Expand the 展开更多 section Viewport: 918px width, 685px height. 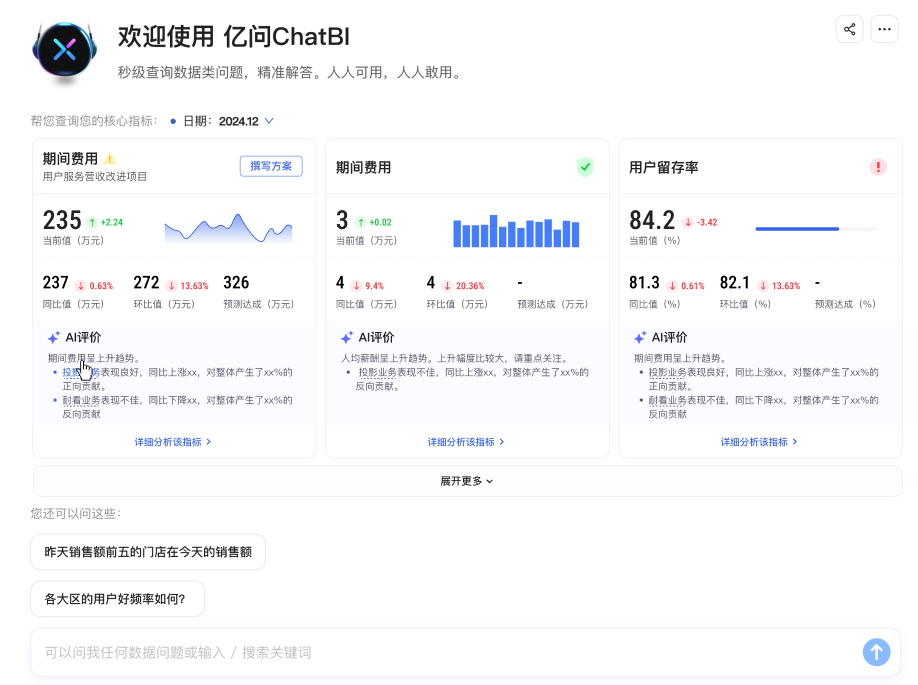point(467,481)
